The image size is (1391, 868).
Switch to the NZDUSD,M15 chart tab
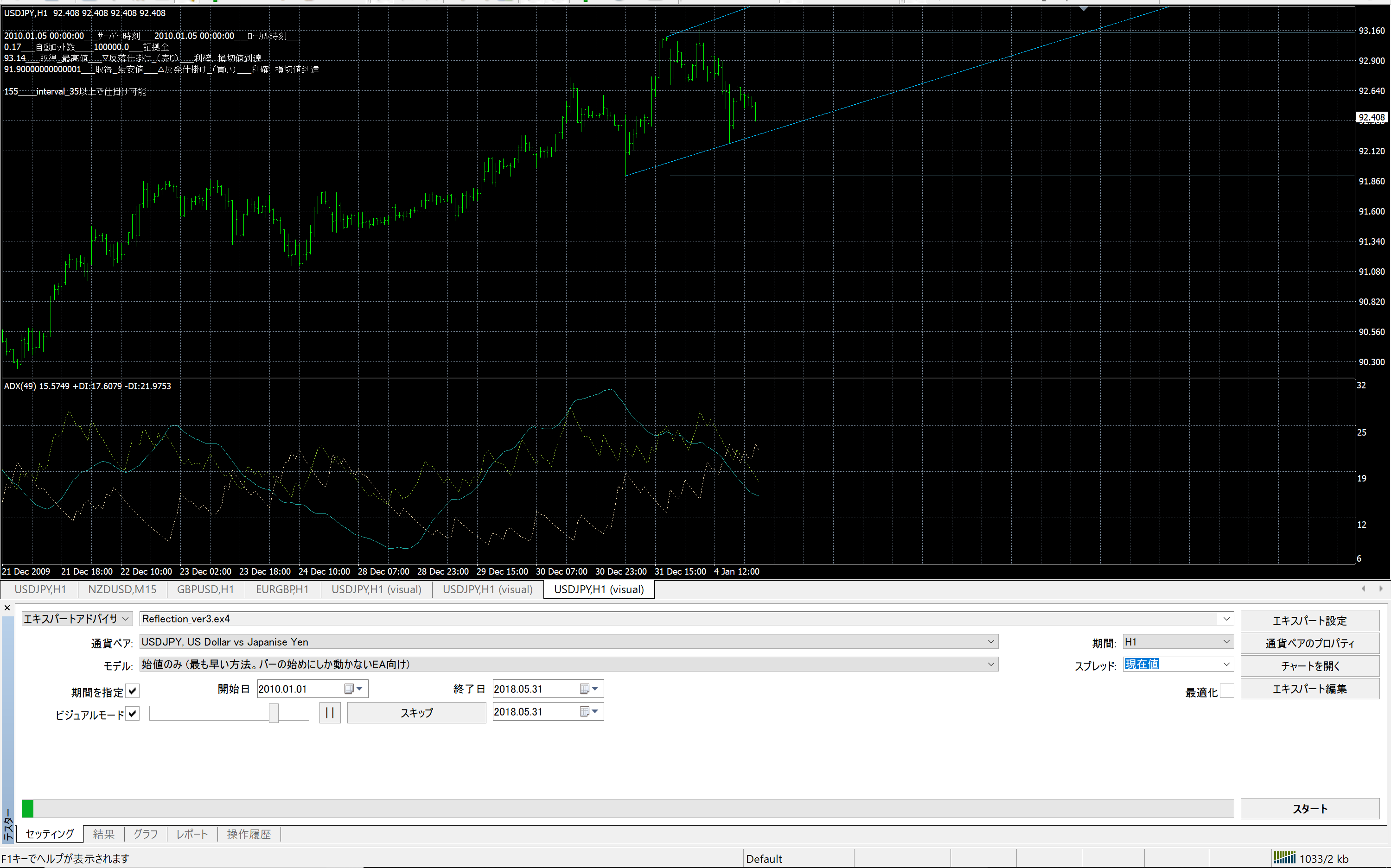tap(122, 589)
